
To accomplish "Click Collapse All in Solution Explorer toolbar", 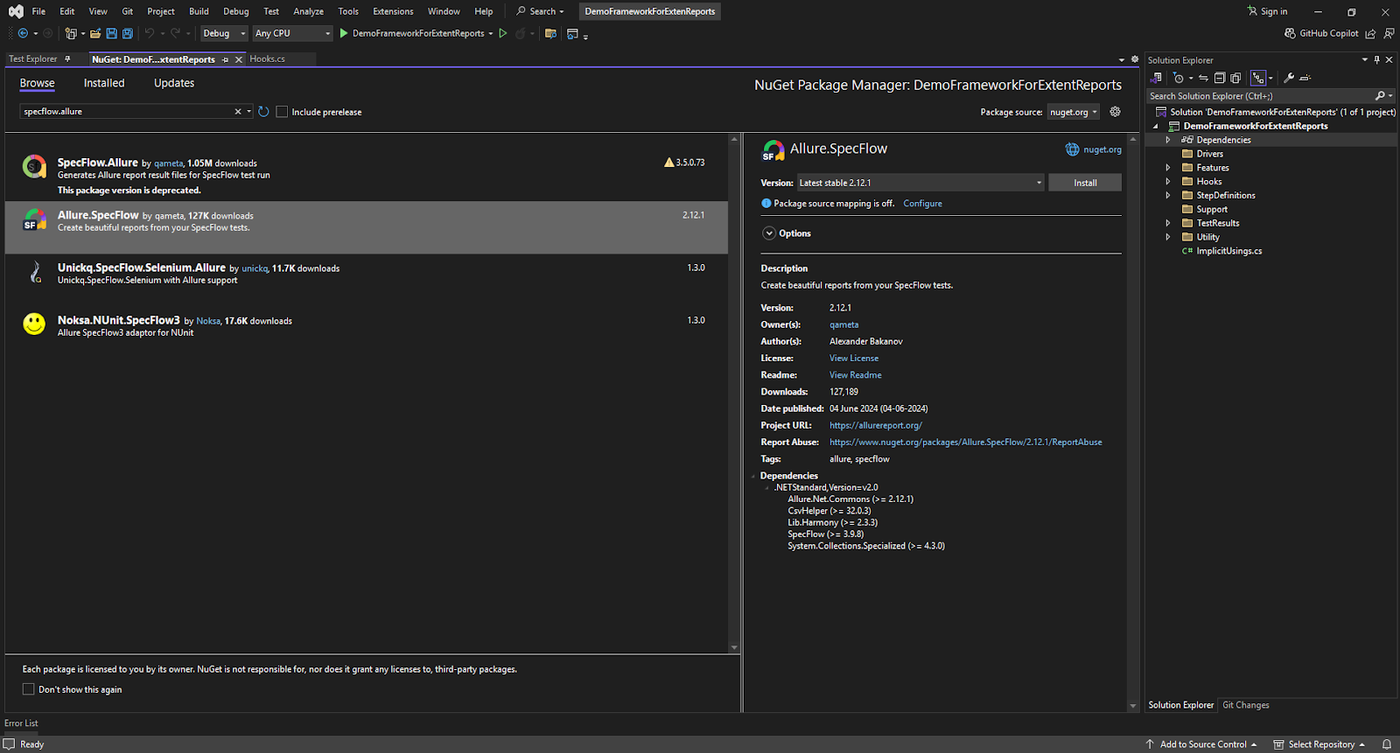I will tap(1220, 78).
